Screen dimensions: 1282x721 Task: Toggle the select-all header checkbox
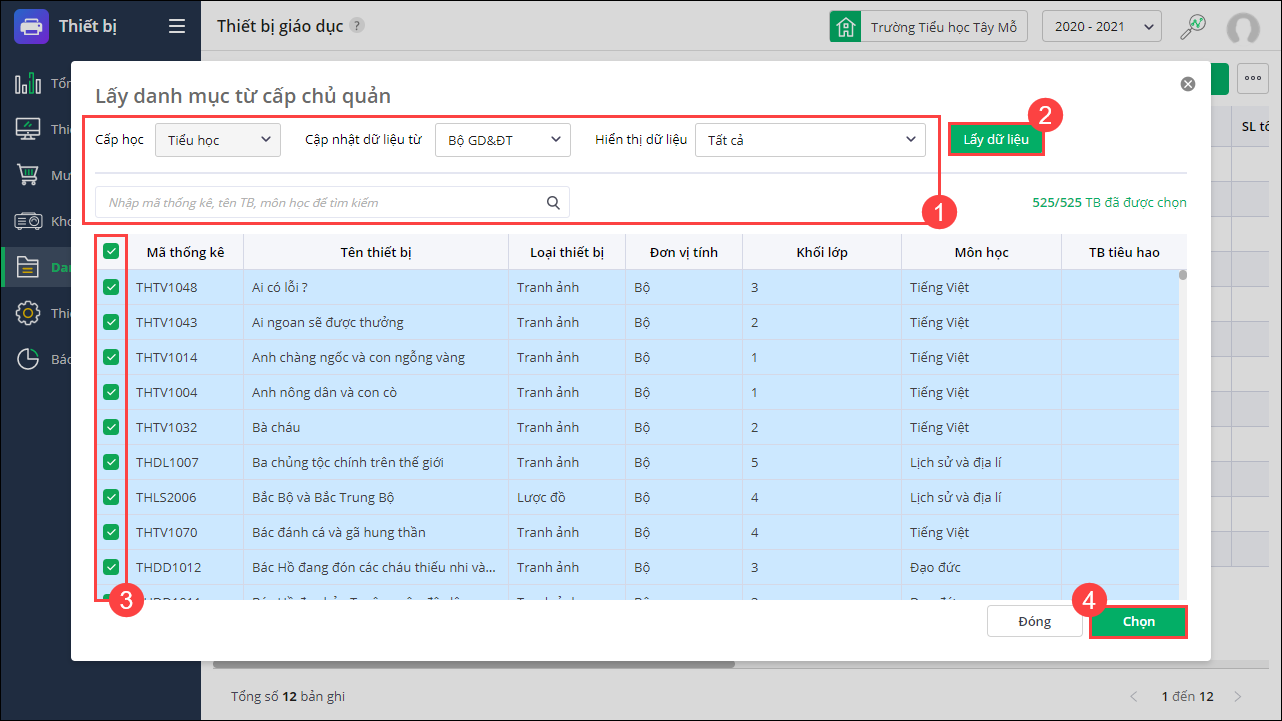(x=111, y=252)
